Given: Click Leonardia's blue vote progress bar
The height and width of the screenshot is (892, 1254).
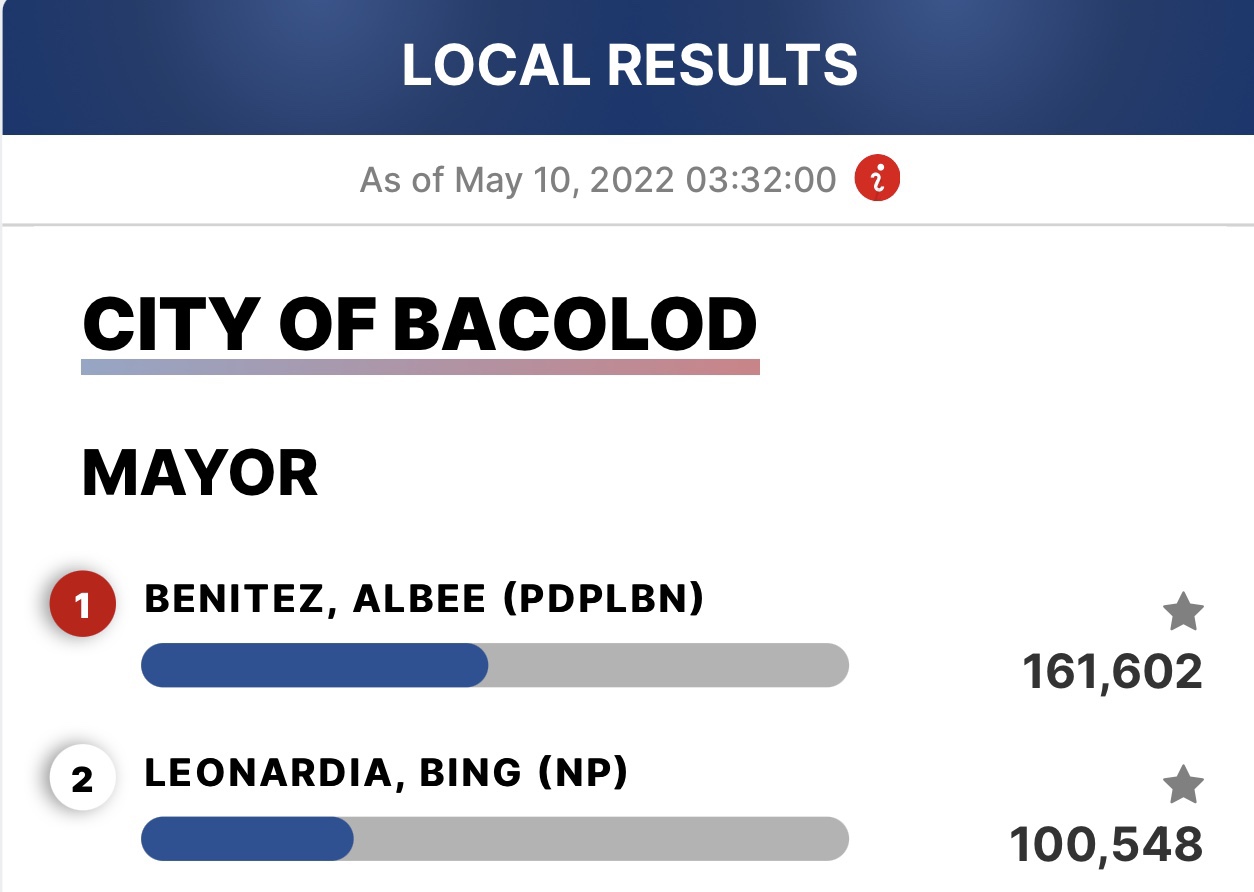Looking at the screenshot, I should pyautogui.click(x=247, y=838).
